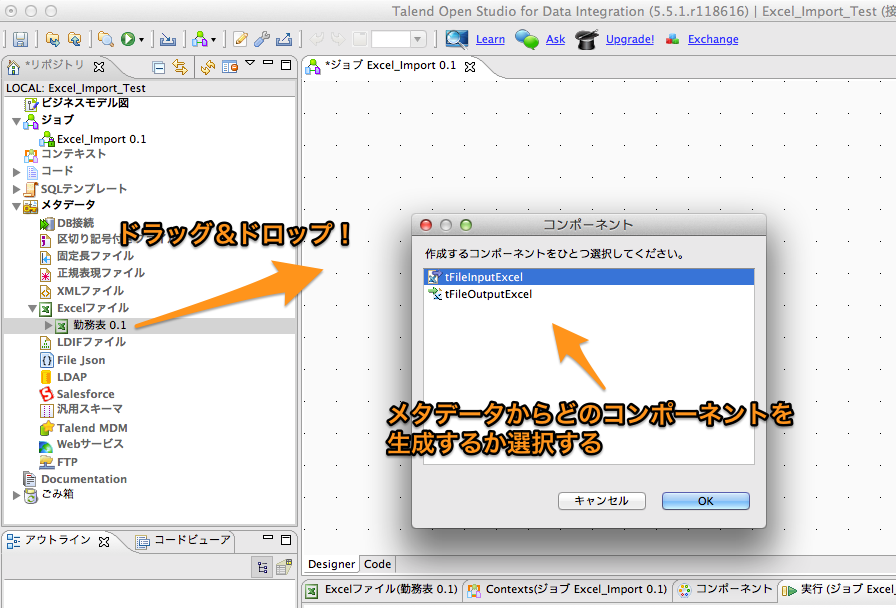Screen dimensions: 896x608
Task: Select LDIFファイル in the tree
Action: click(91, 342)
